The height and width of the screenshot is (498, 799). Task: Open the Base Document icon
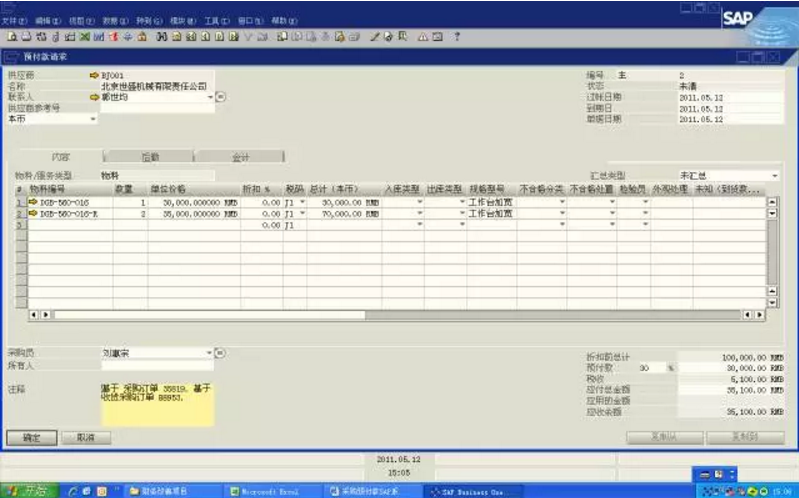282,37
